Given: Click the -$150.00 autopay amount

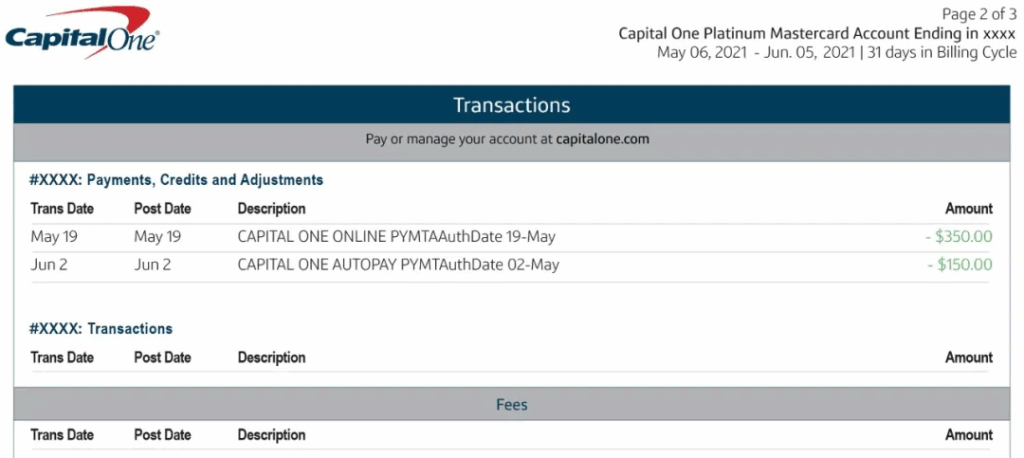Looking at the screenshot, I should (959, 265).
